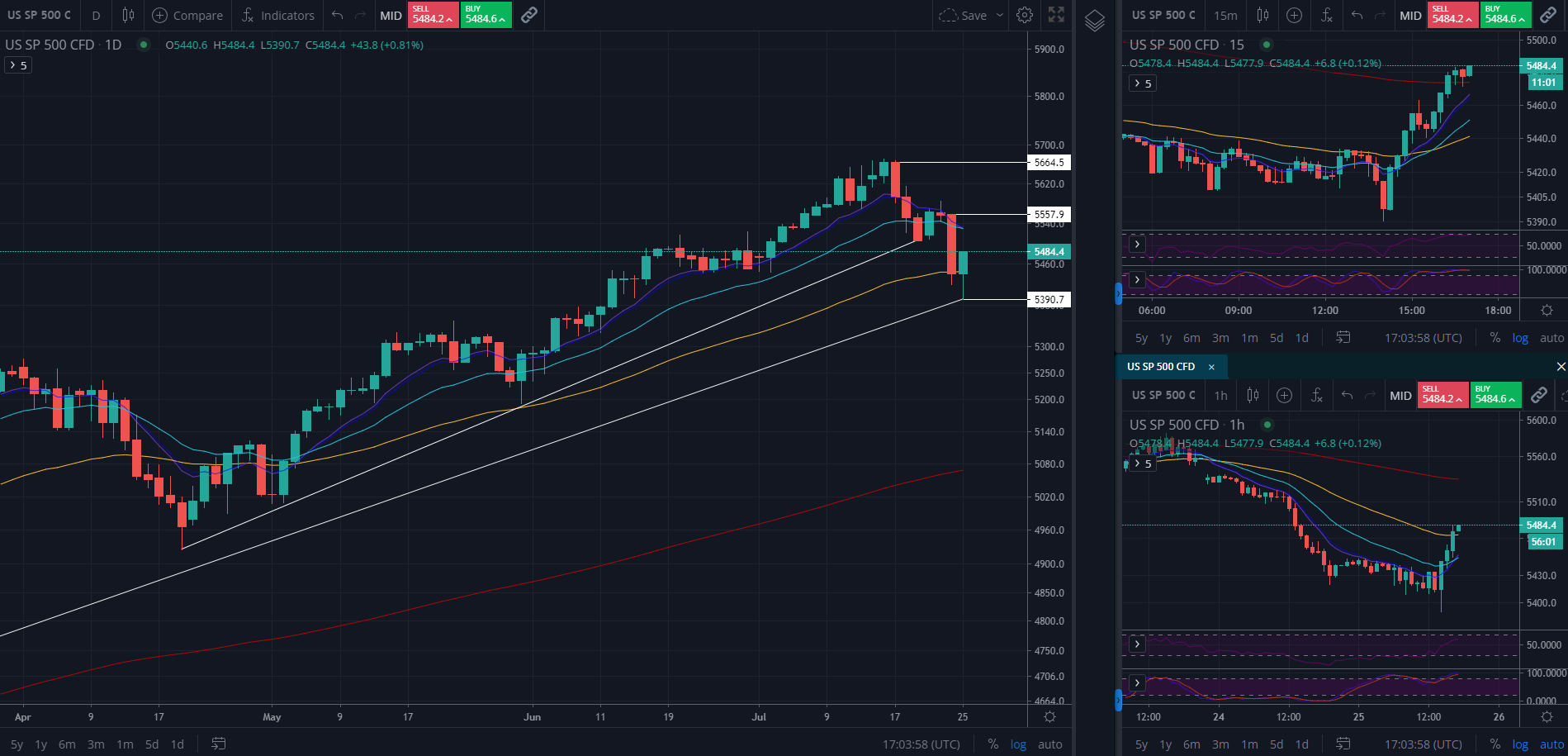Open candle style in 15m chart
Viewport: 1568px width, 756px height.
pyautogui.click(x=1262, y=15)
